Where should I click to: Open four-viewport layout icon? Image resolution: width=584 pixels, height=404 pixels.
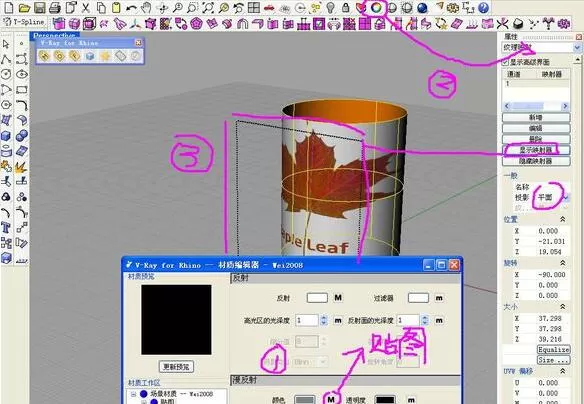(x=254, y=7)
